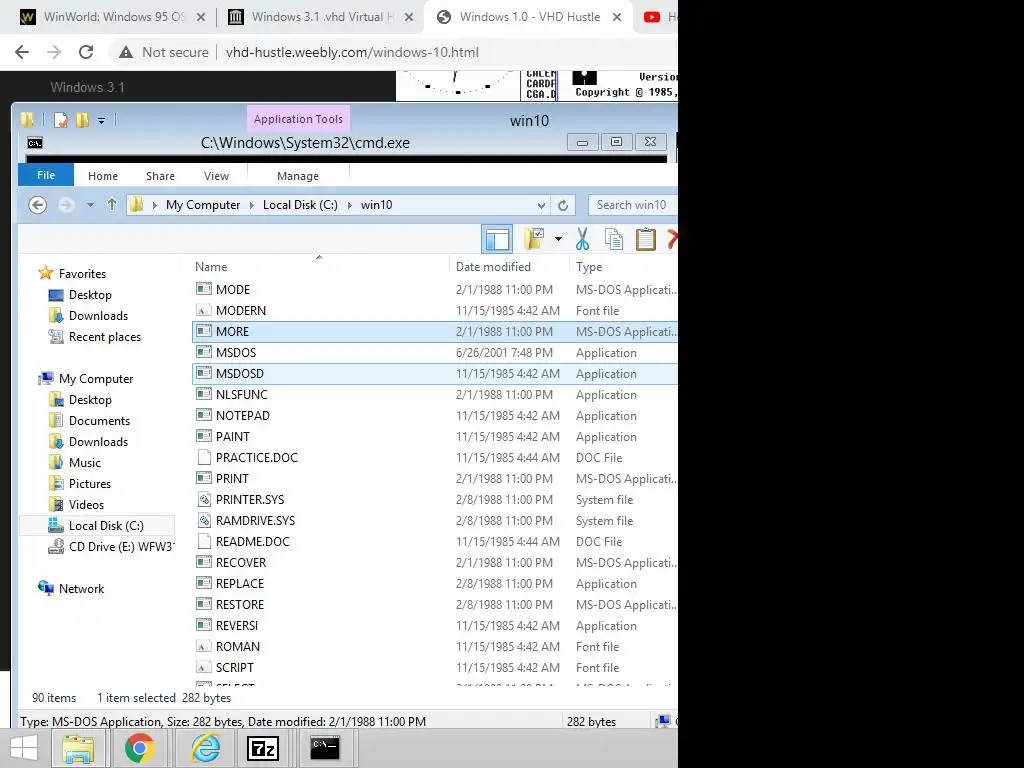The height and width of the screenshot is (768, 1024).
Task: Click the Properties icon in the quick access toolbar
Action: click(61, 120)
